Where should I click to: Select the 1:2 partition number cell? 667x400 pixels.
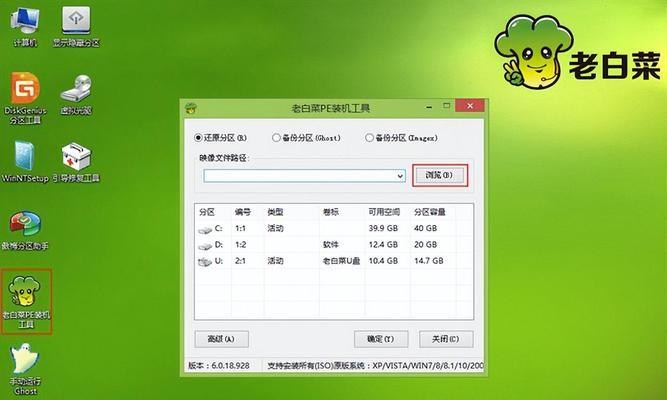pyautogui.click(x=240, y=245)
